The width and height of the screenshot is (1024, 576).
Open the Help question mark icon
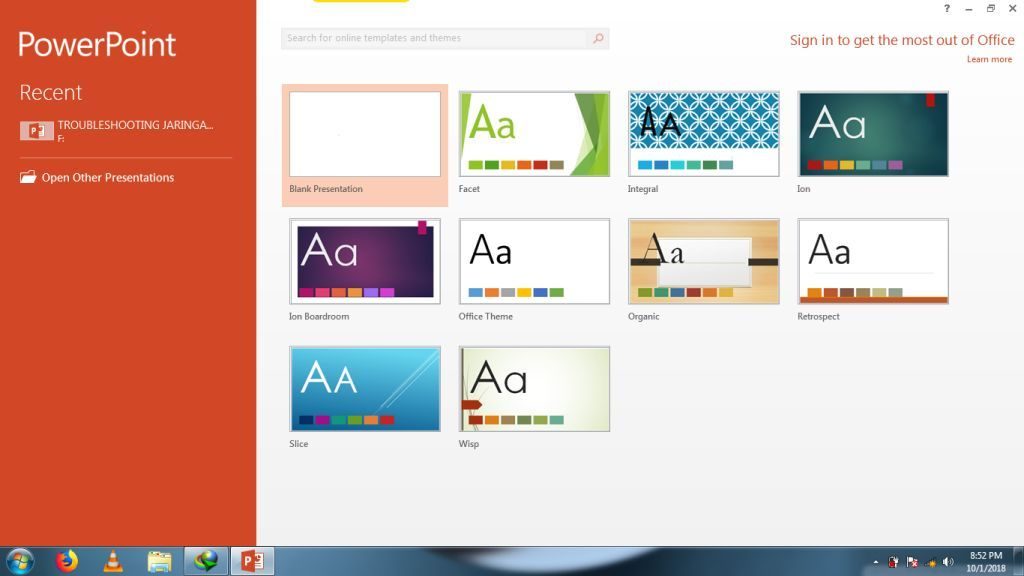[947, 9]
